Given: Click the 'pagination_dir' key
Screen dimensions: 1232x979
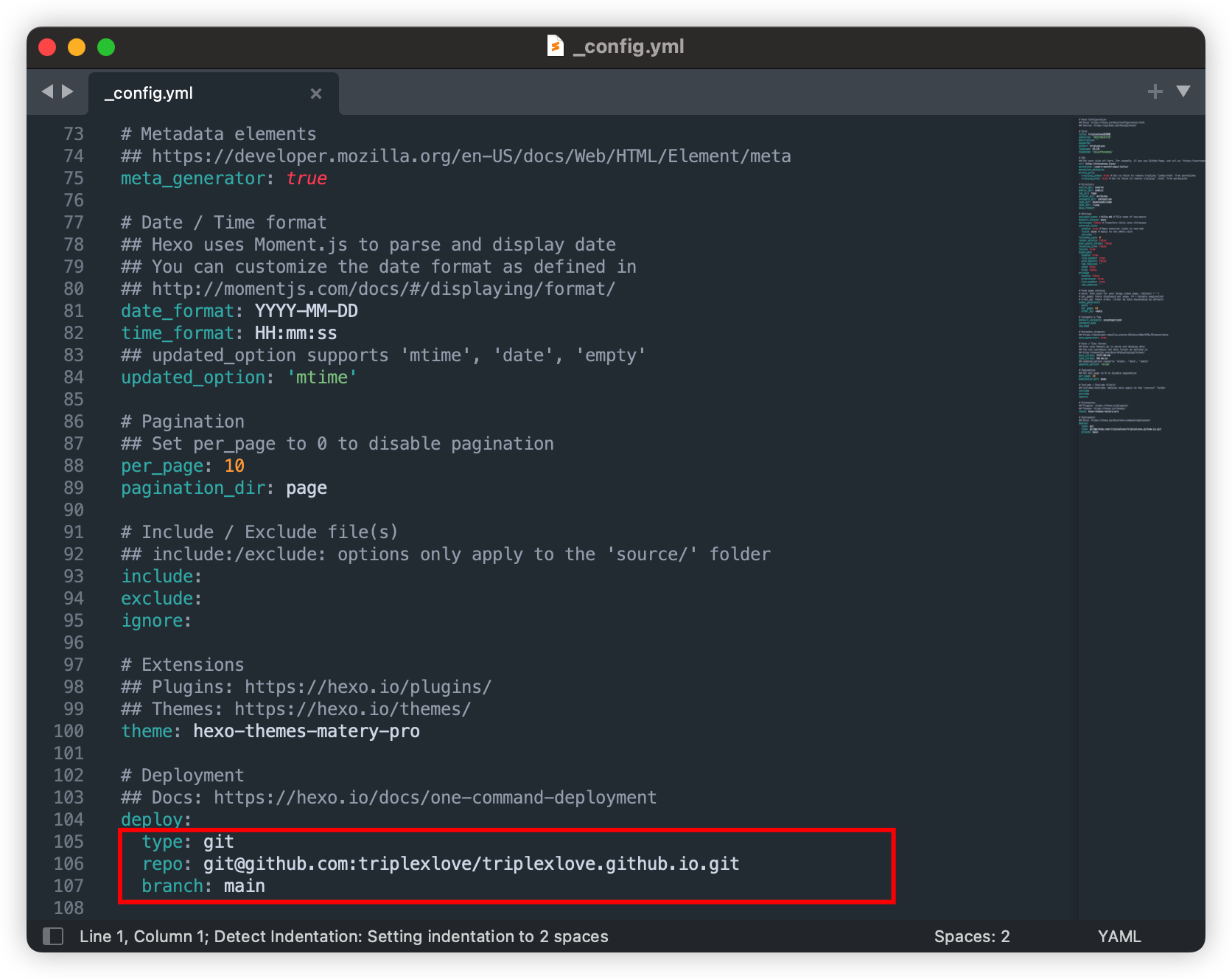Looking at the screenshot, I should click(193, 488).
